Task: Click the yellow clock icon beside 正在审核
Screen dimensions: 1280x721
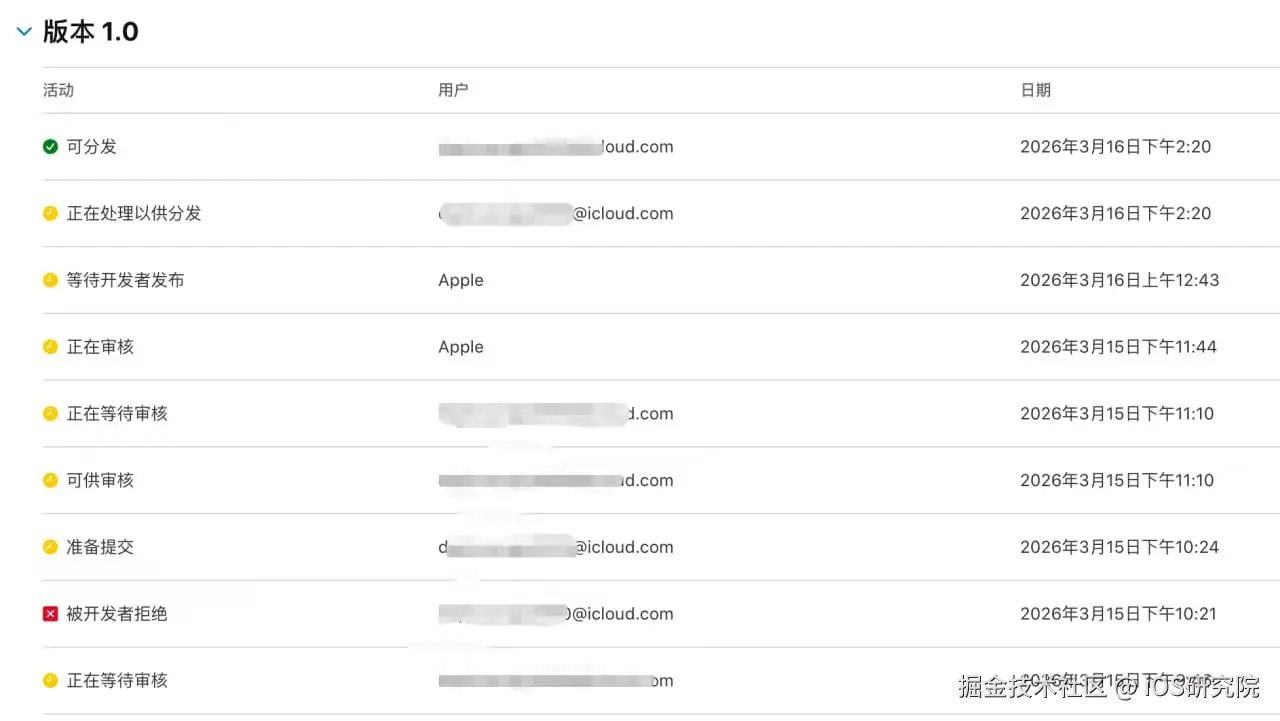Action: [x=50, y=347]
